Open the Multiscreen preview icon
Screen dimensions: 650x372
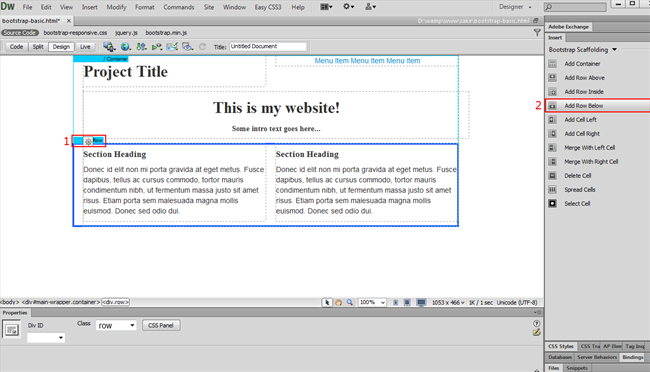109,47
